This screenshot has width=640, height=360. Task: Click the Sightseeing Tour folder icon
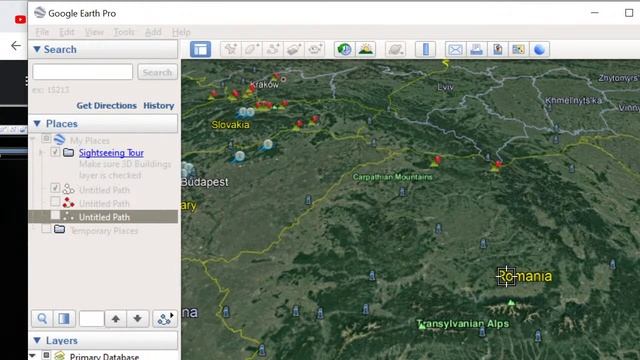click(x=69, y=153)
